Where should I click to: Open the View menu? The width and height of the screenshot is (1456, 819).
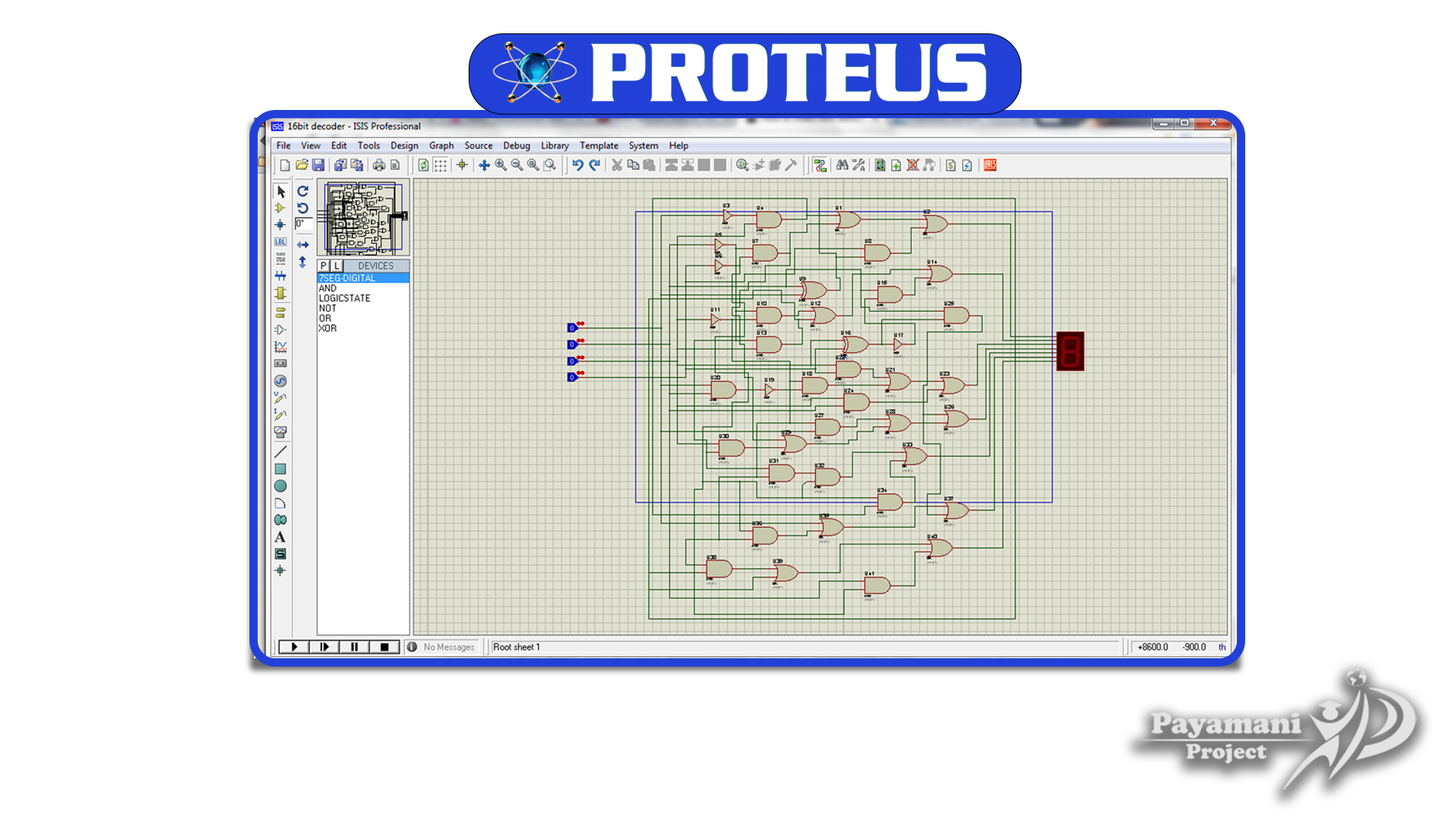click(x=311, y=146)
